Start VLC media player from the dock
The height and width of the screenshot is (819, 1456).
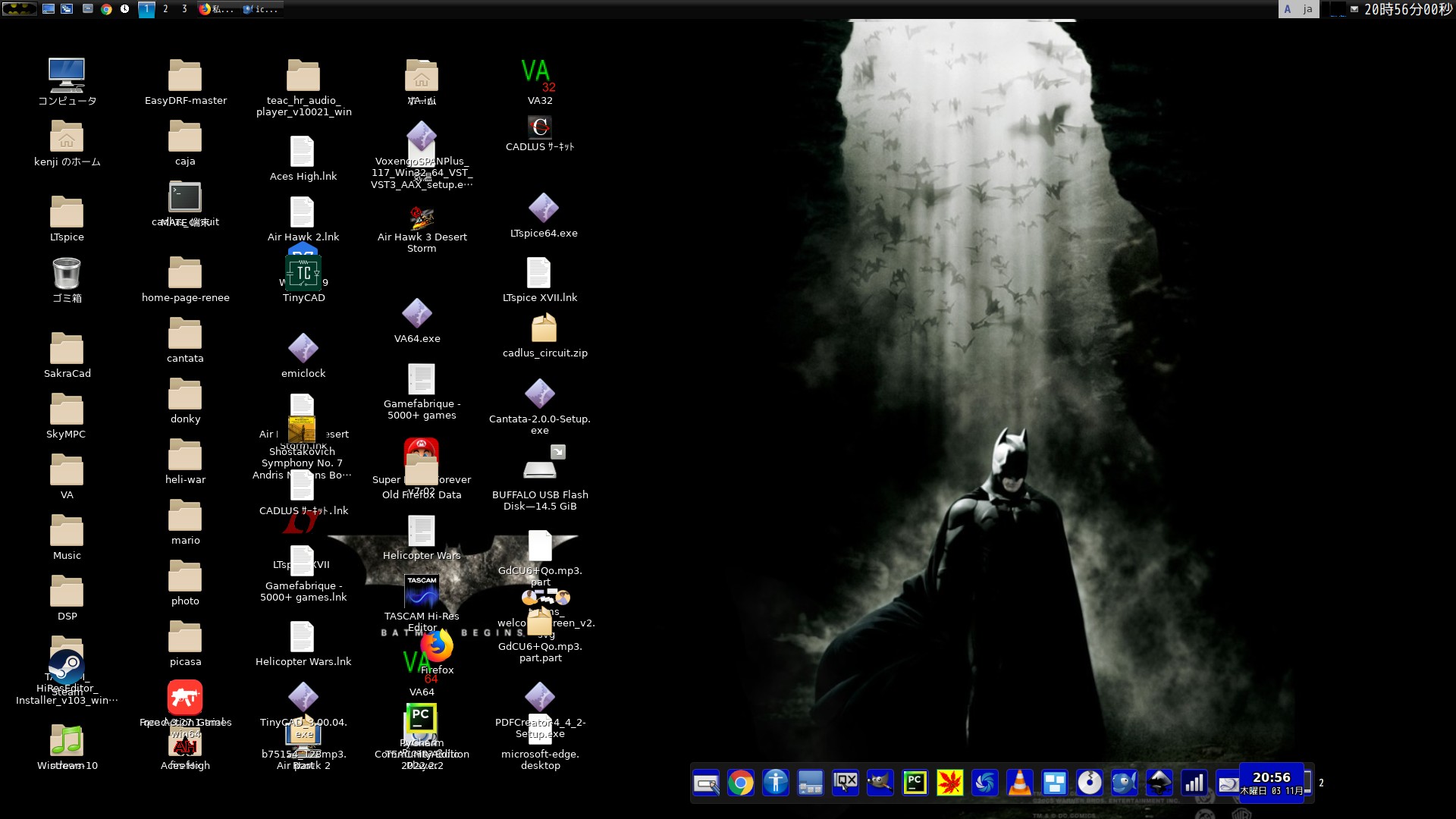click(x=1018, y=783)
